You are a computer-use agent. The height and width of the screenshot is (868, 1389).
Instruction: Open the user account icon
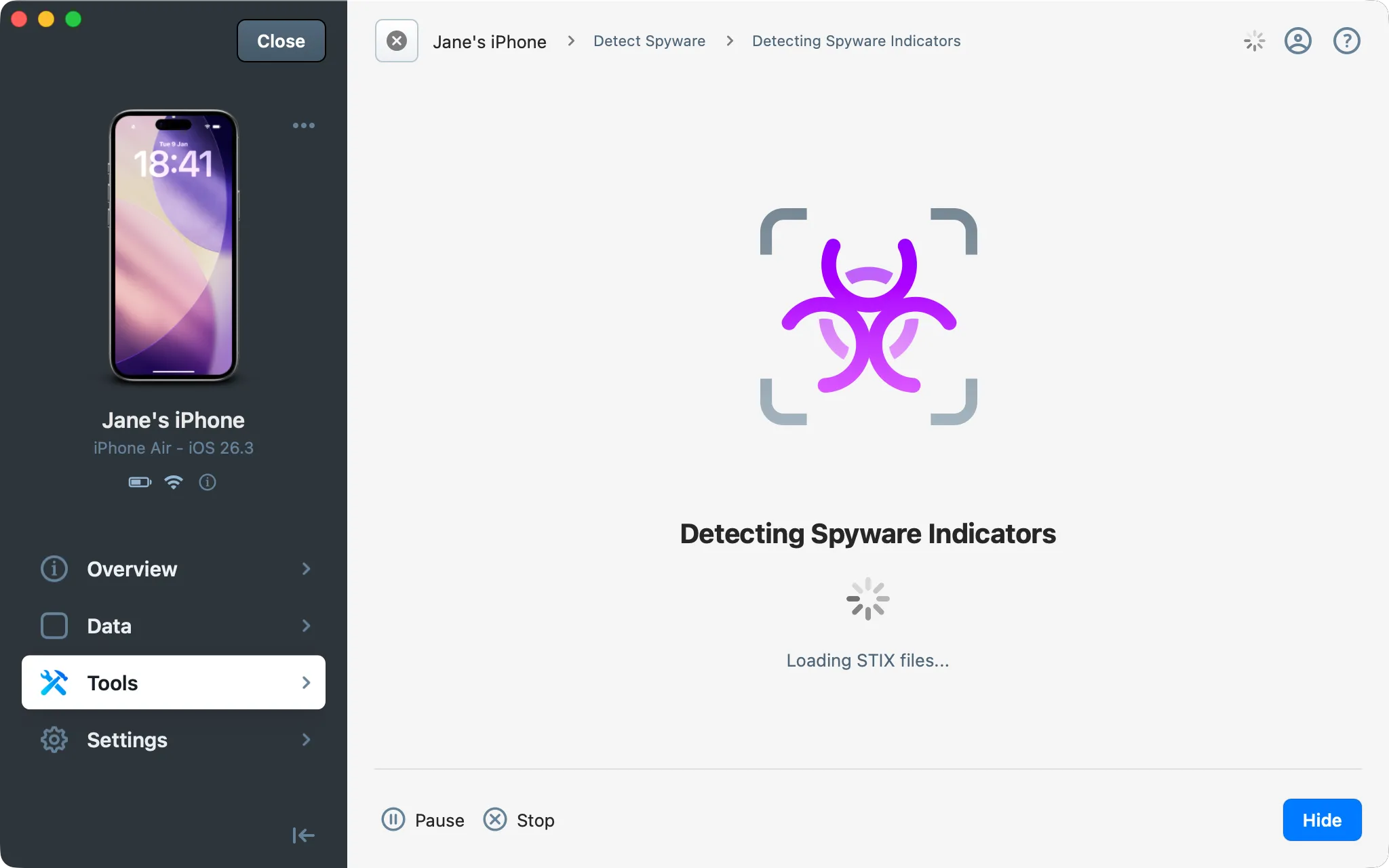pyautogui.click(x=1299, y=41)
